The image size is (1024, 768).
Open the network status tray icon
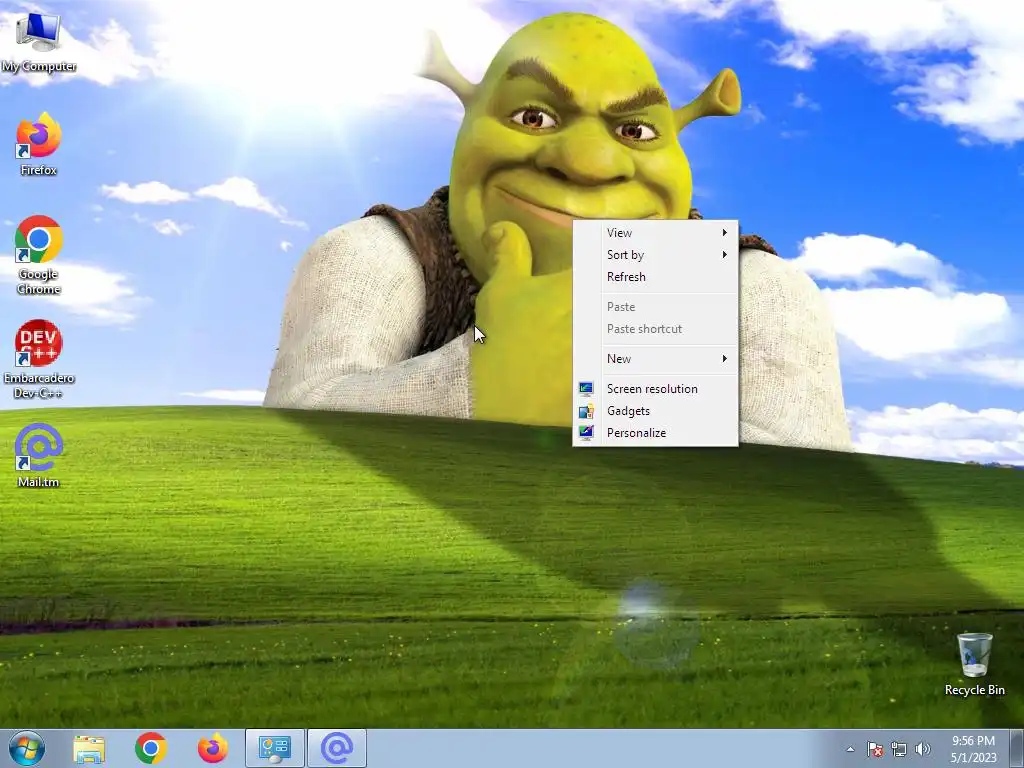(899, 749)
